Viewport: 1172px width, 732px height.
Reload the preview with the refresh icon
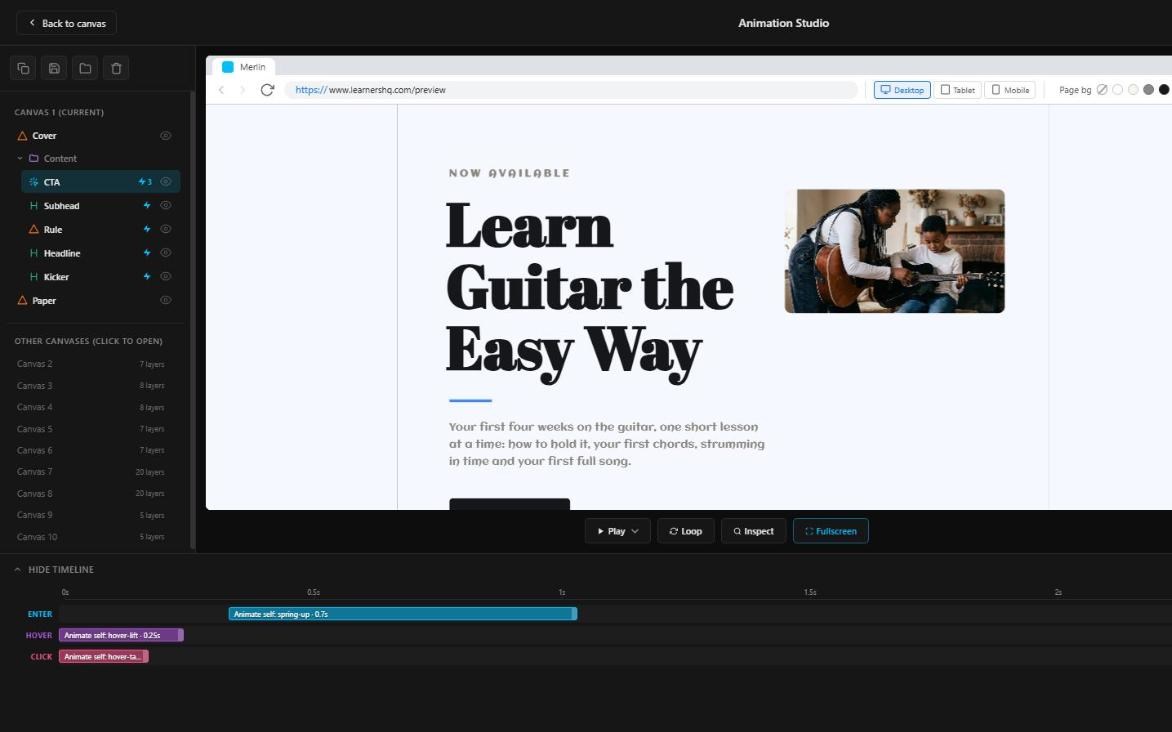(267, 90)
